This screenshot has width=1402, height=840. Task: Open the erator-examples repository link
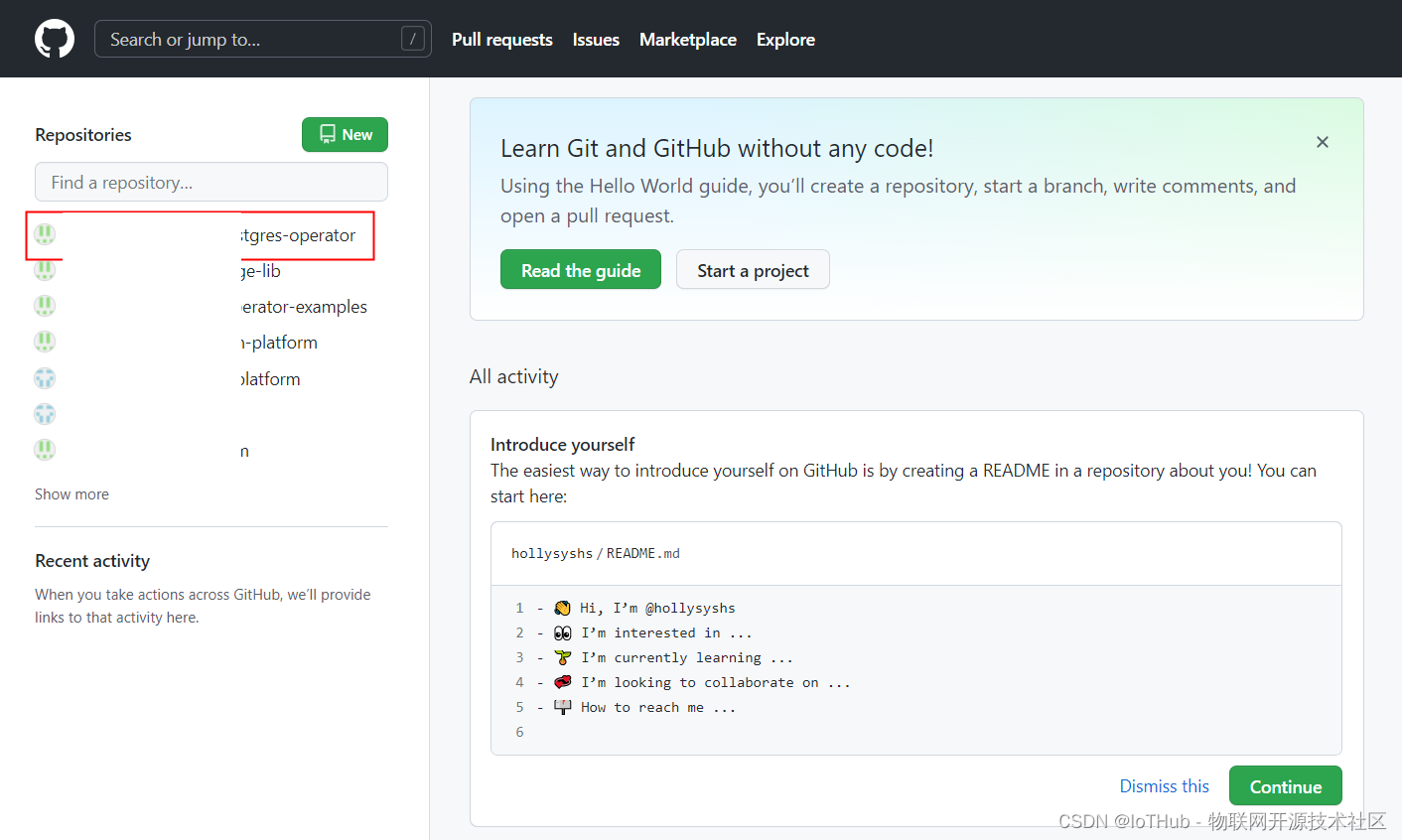(304, 307)
